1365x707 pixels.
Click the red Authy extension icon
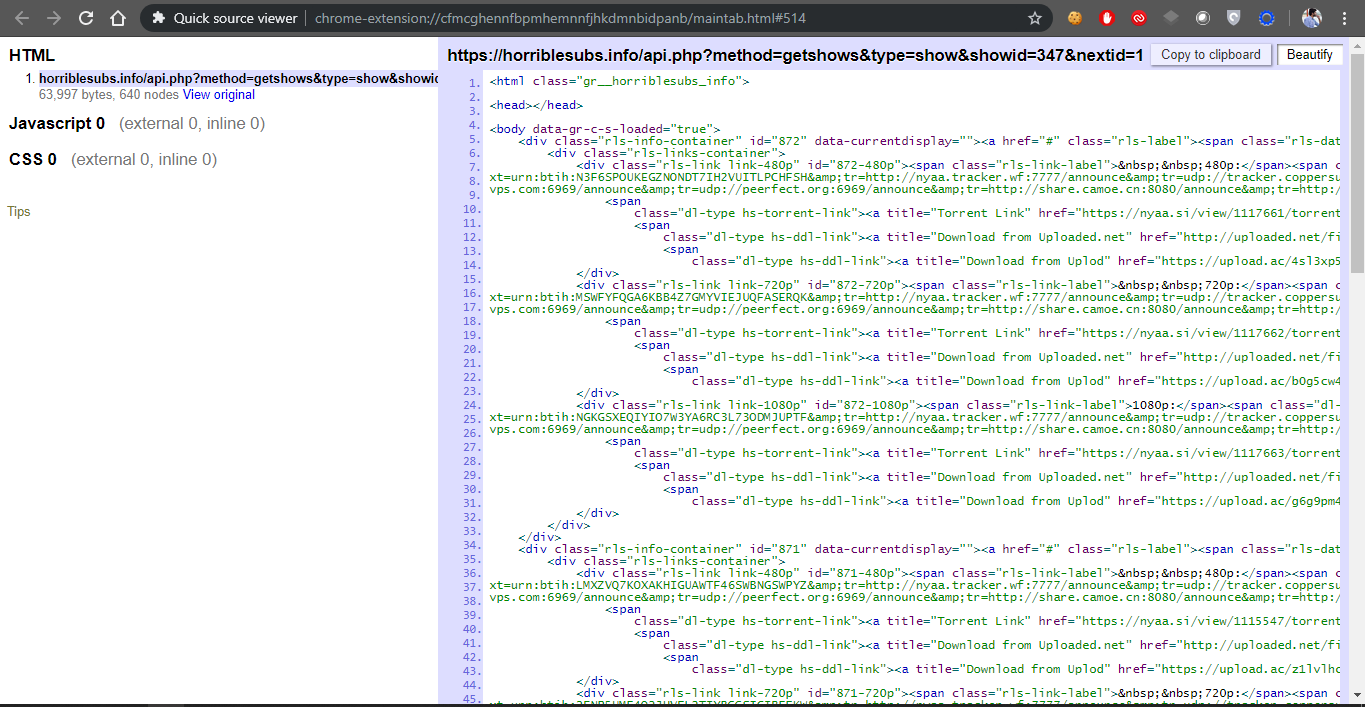(1138, 18)
